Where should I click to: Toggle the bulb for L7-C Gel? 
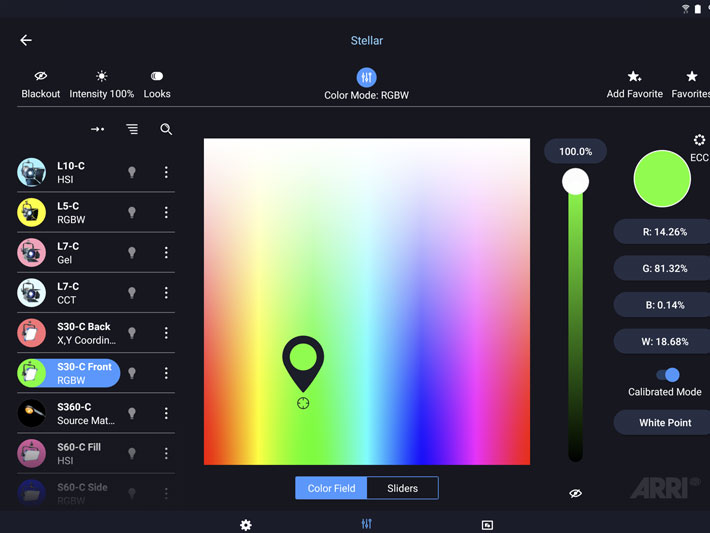click(132, 253)
